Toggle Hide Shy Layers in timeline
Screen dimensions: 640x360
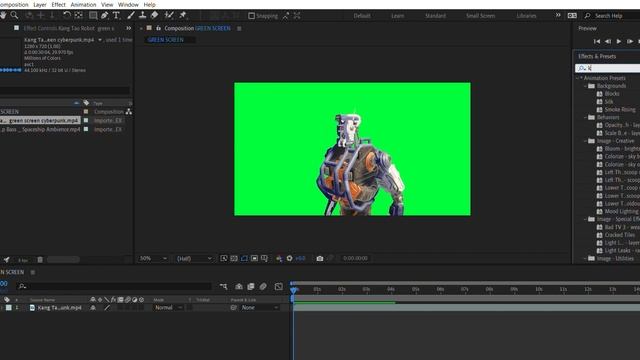point(239,287)
